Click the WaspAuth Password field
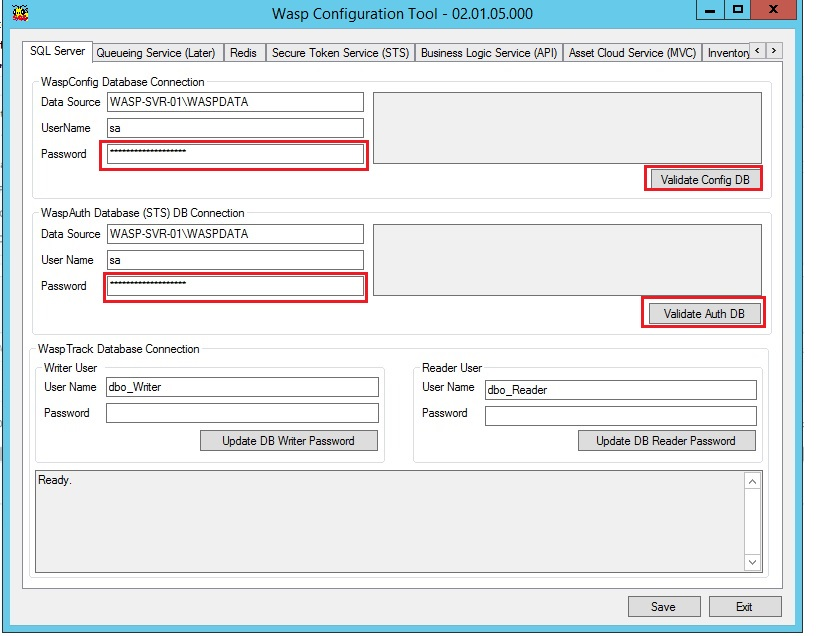836x636 pixels. (234, 286)
